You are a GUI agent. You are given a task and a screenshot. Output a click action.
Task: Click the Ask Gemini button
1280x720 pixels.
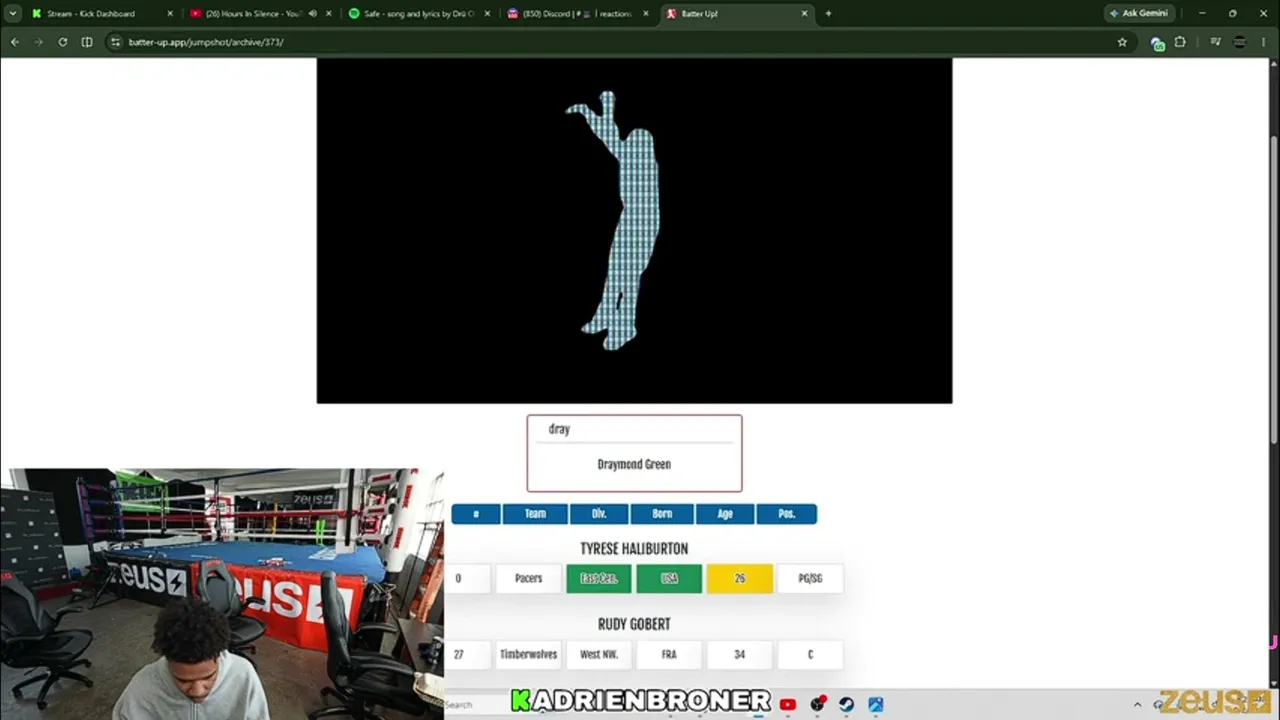point(1139,14)
